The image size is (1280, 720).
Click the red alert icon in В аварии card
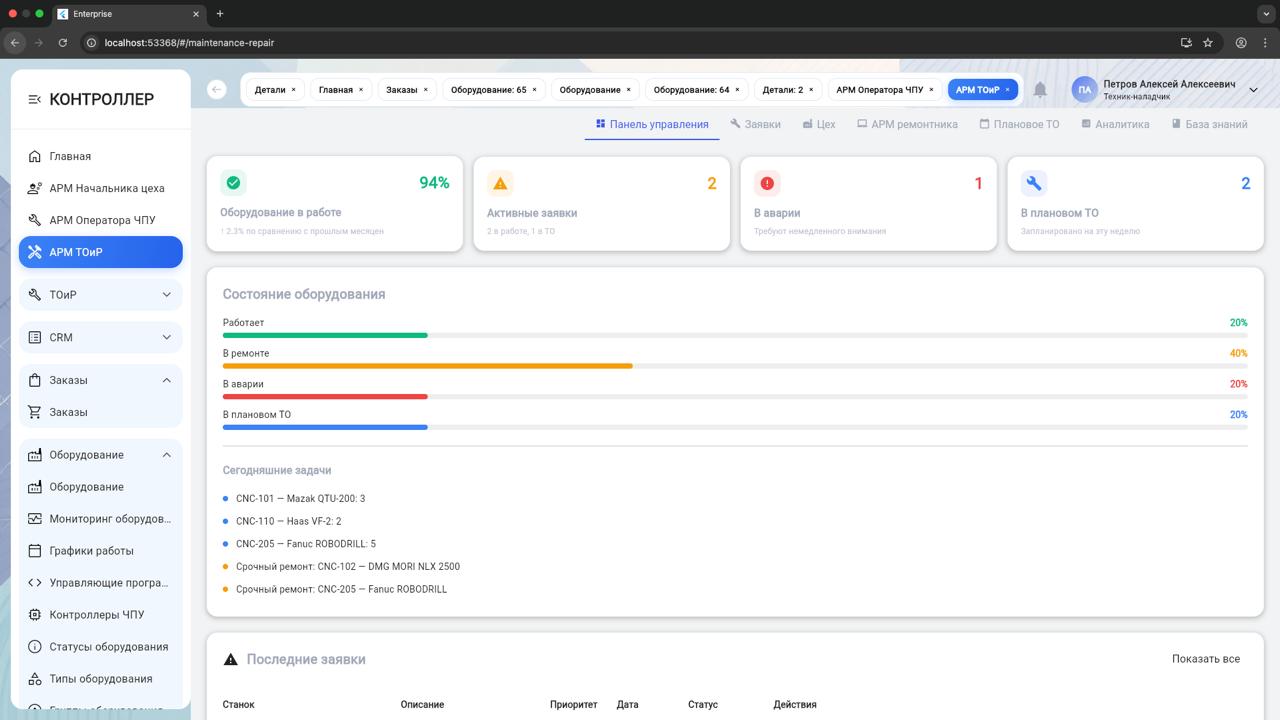tap(767, 183)
